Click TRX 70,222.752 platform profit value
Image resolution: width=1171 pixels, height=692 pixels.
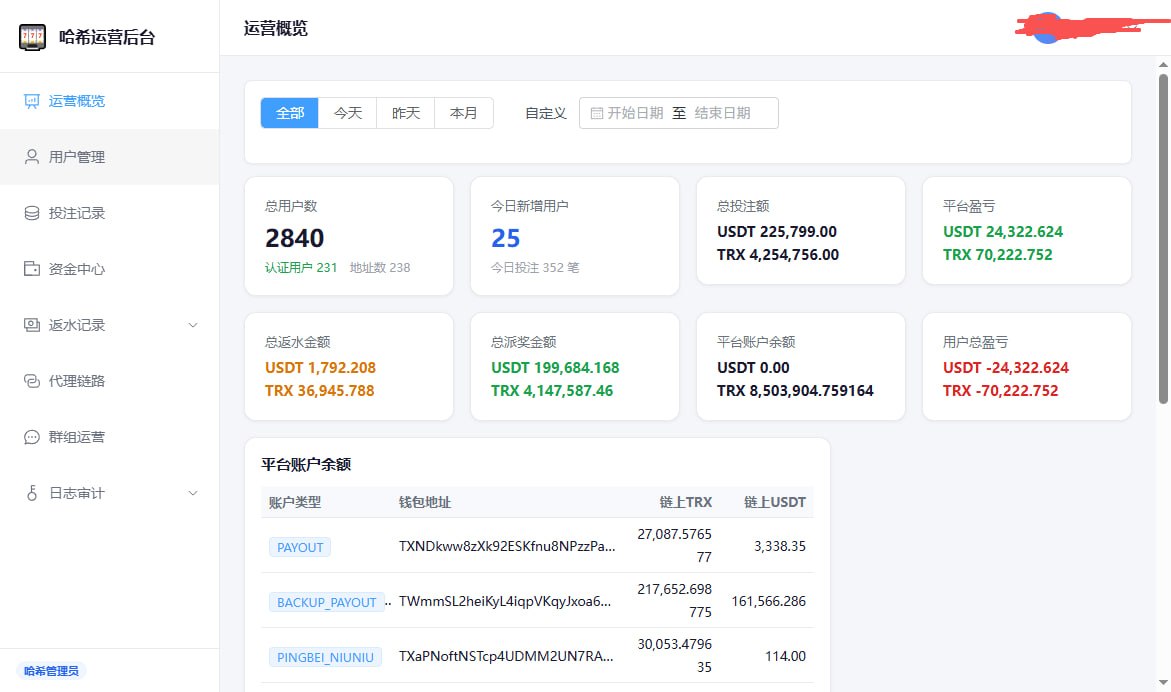[998, 255]
